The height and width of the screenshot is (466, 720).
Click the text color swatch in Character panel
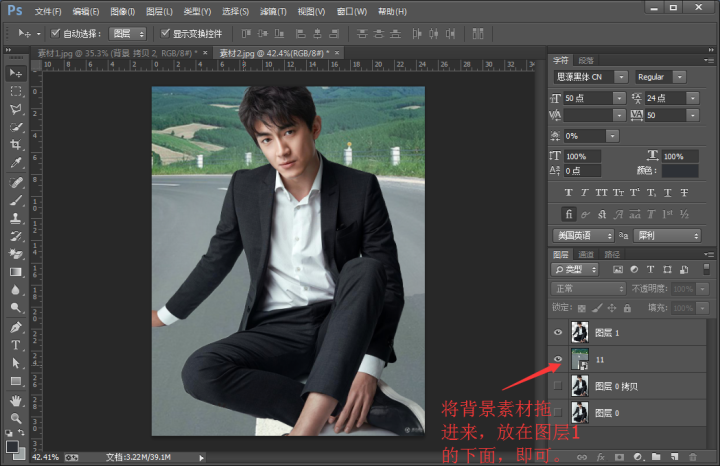[680, 171]
